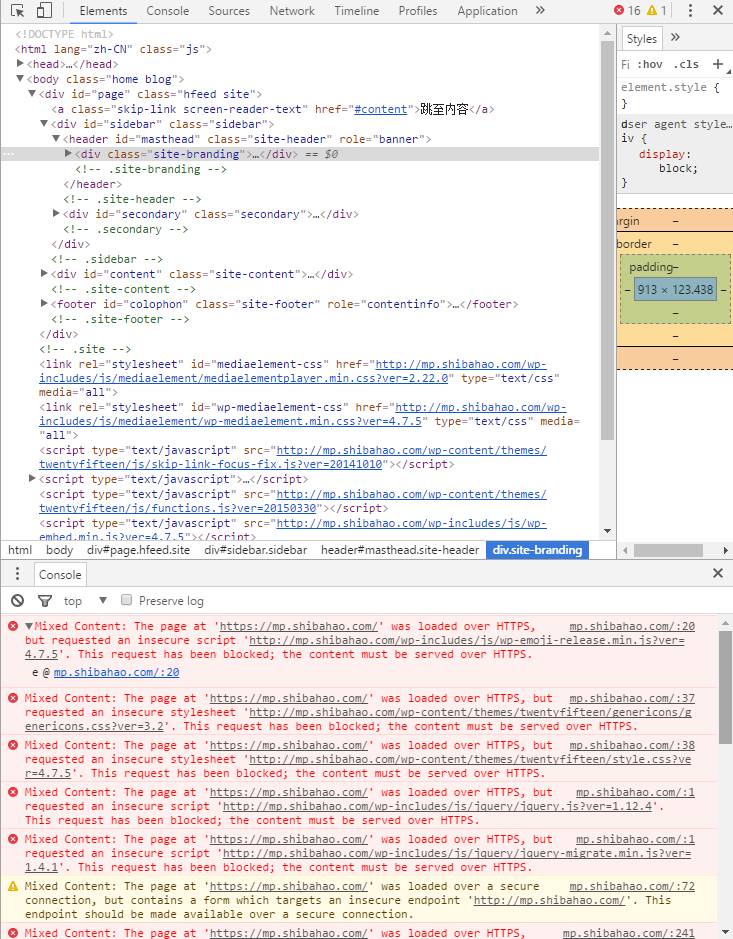
Task: Click the header#masthead.site-header breadcrumb
Action: [x=399, y=550]
